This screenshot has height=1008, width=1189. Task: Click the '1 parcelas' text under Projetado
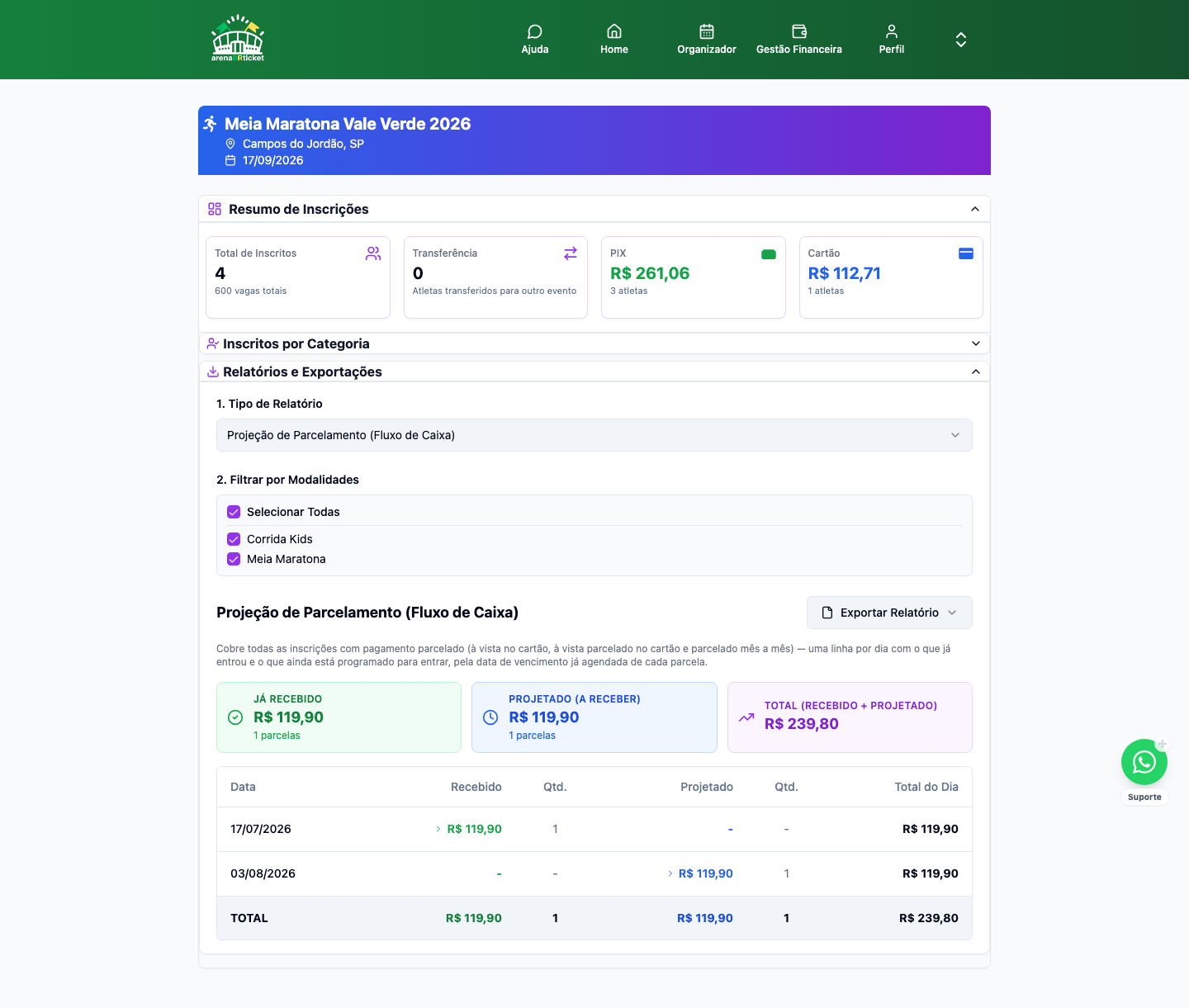532,736
